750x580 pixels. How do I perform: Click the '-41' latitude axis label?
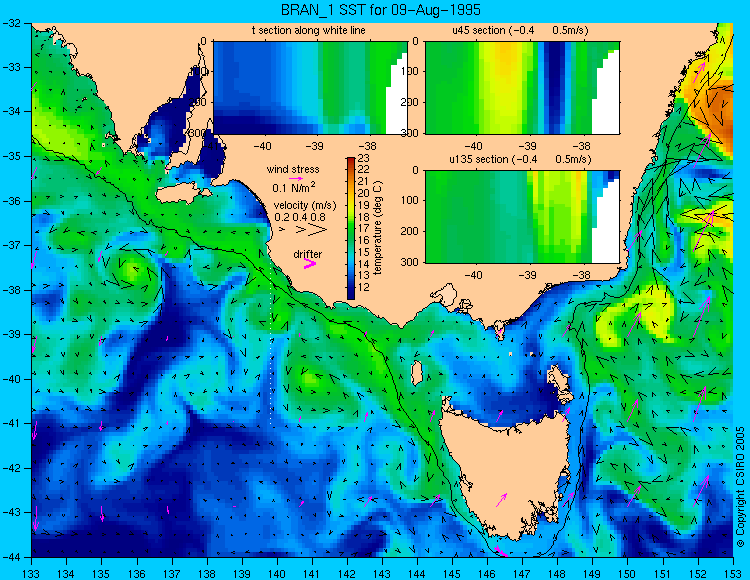coord(11,424)
